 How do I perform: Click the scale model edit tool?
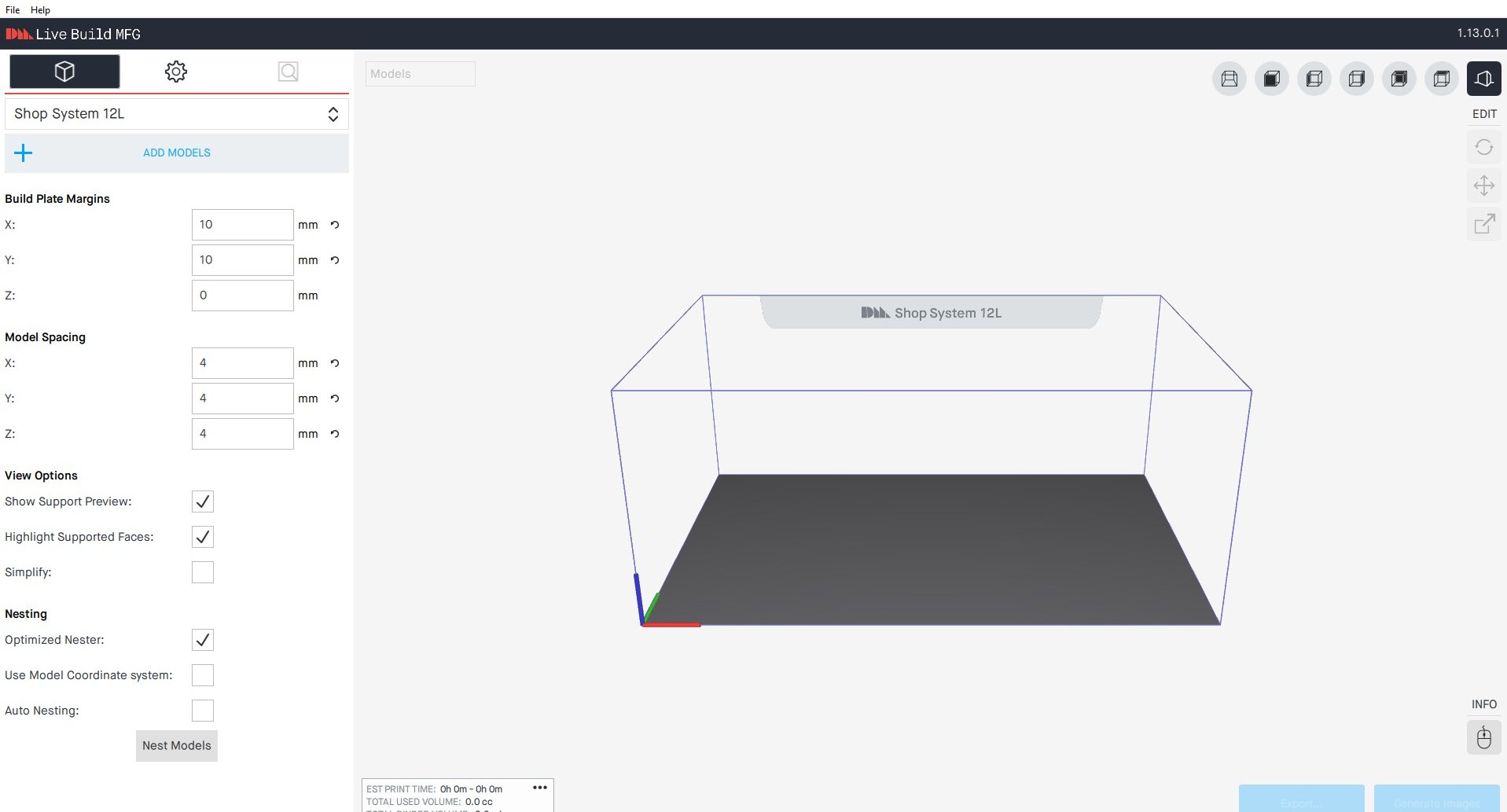click(x=1484, y=224)
